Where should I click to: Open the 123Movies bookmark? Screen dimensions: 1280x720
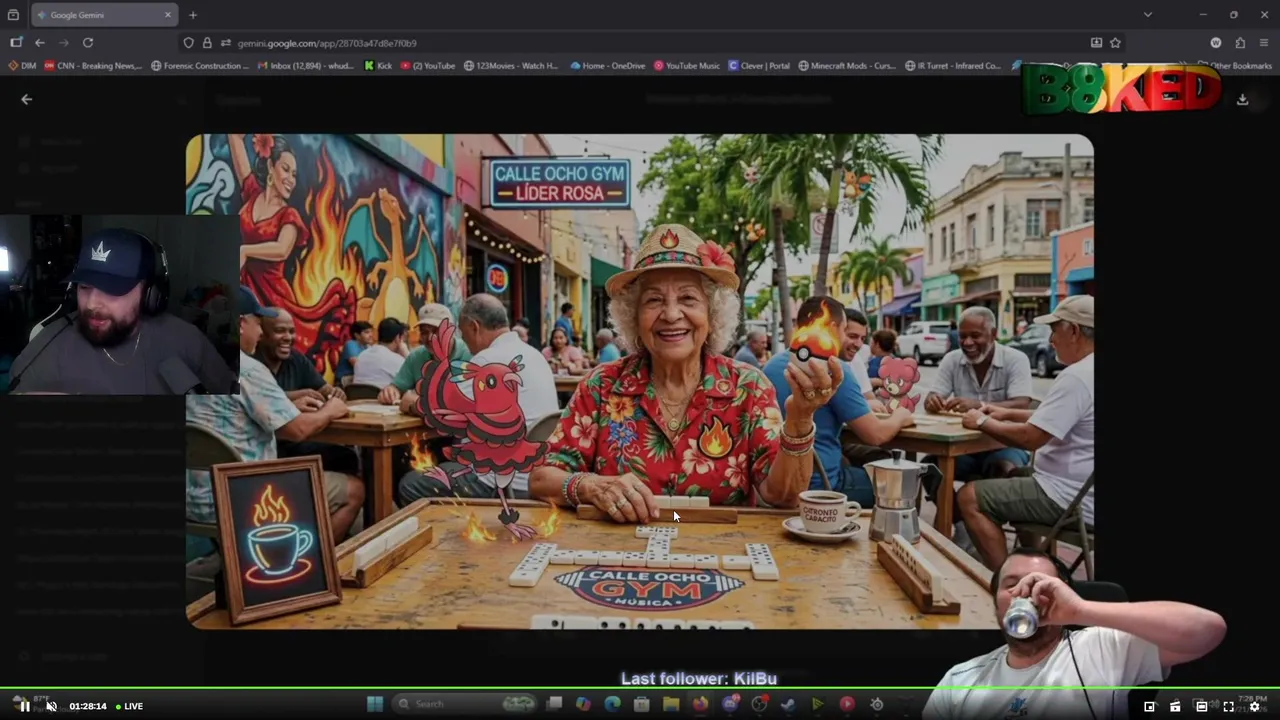[511, 66]
